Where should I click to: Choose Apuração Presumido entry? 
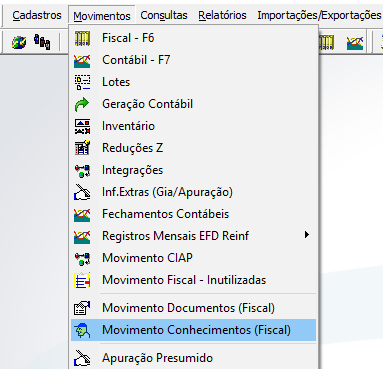[193, 358]
